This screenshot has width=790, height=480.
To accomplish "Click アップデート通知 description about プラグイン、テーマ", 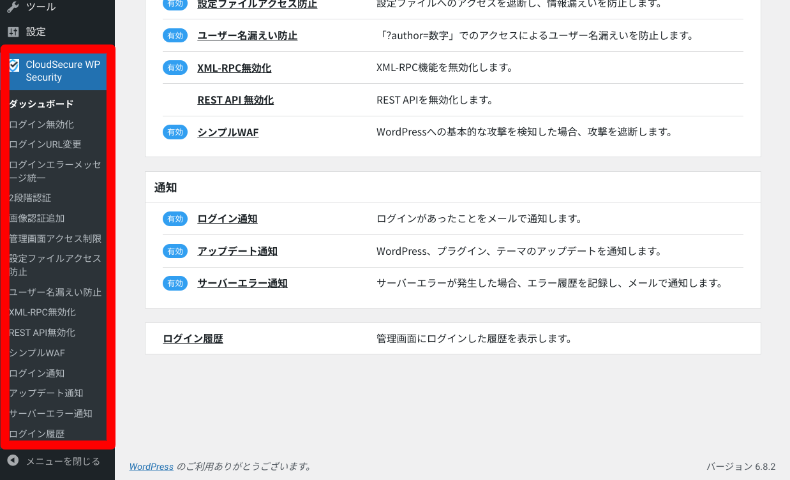I will point(519,251).
